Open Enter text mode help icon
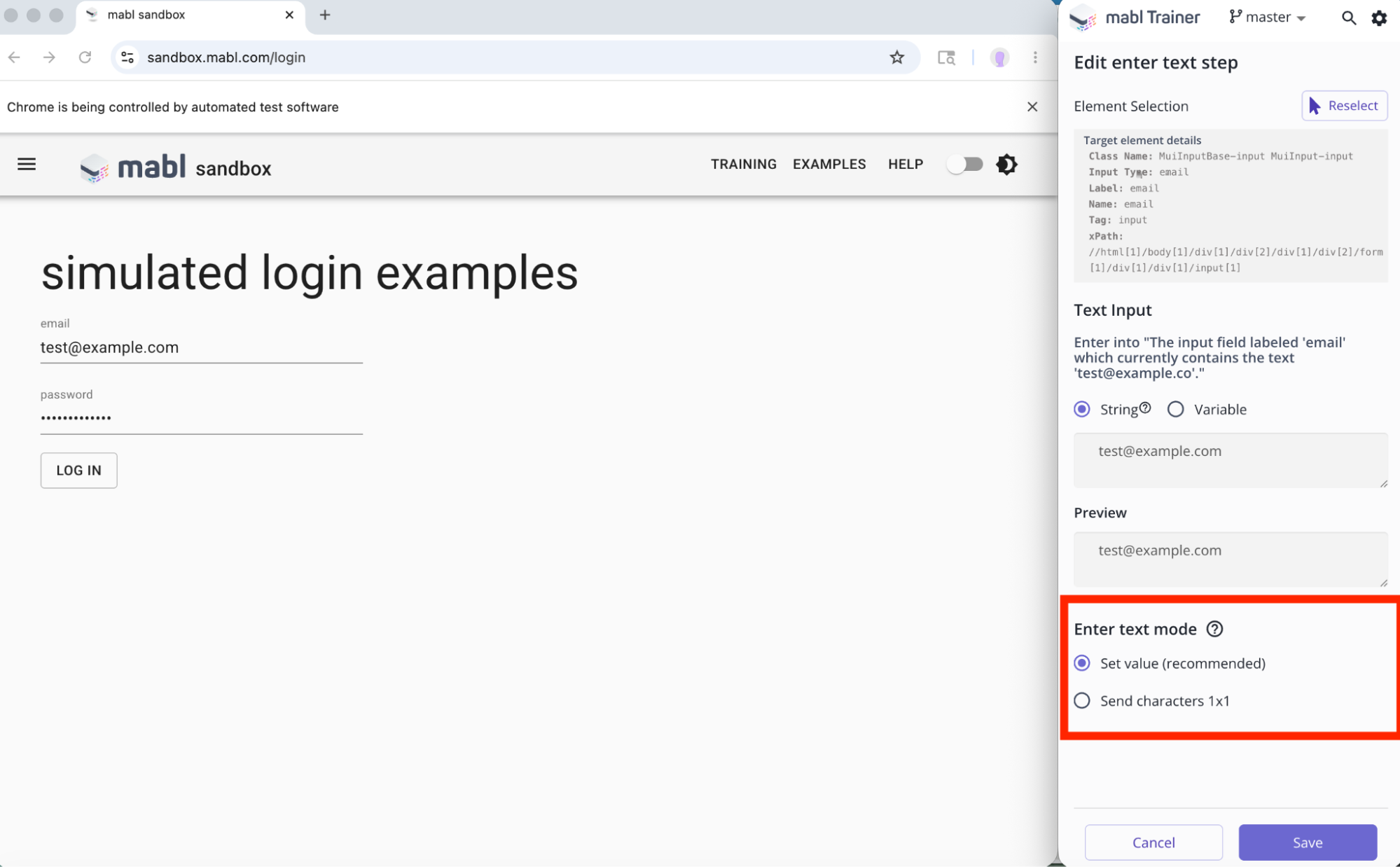1400x867 pixels. [1214, 629]
